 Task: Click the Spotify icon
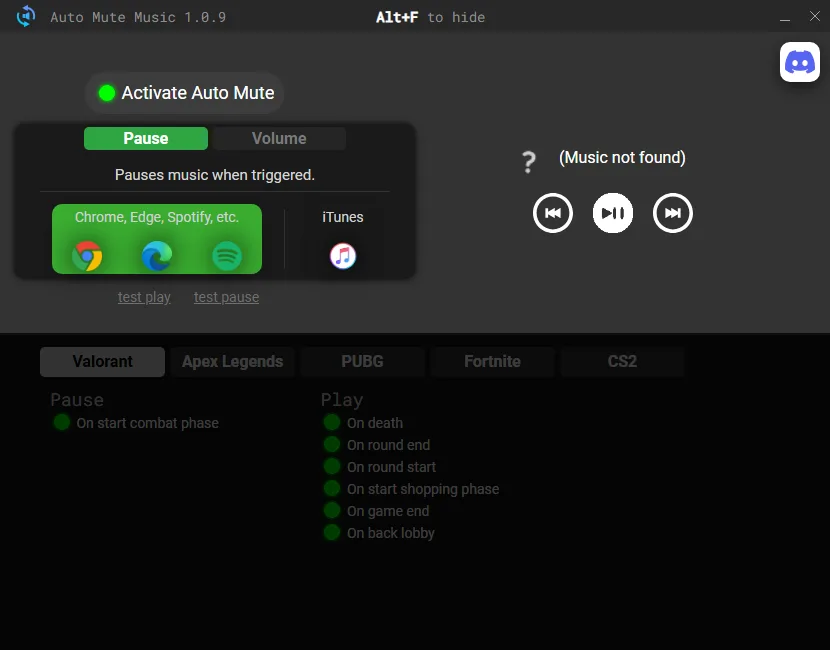pos(227,256)
